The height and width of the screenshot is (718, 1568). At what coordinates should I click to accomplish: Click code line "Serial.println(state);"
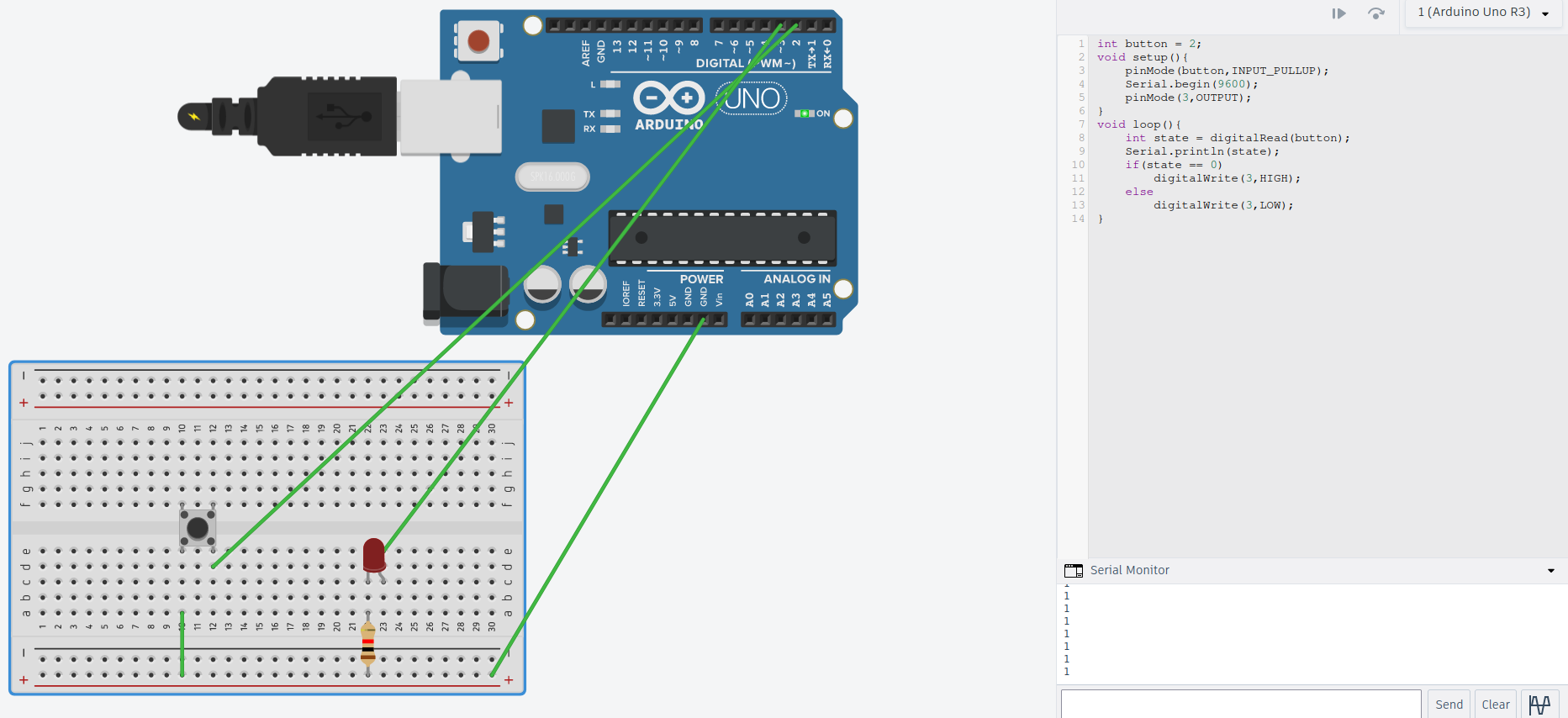coord(1202,151)
